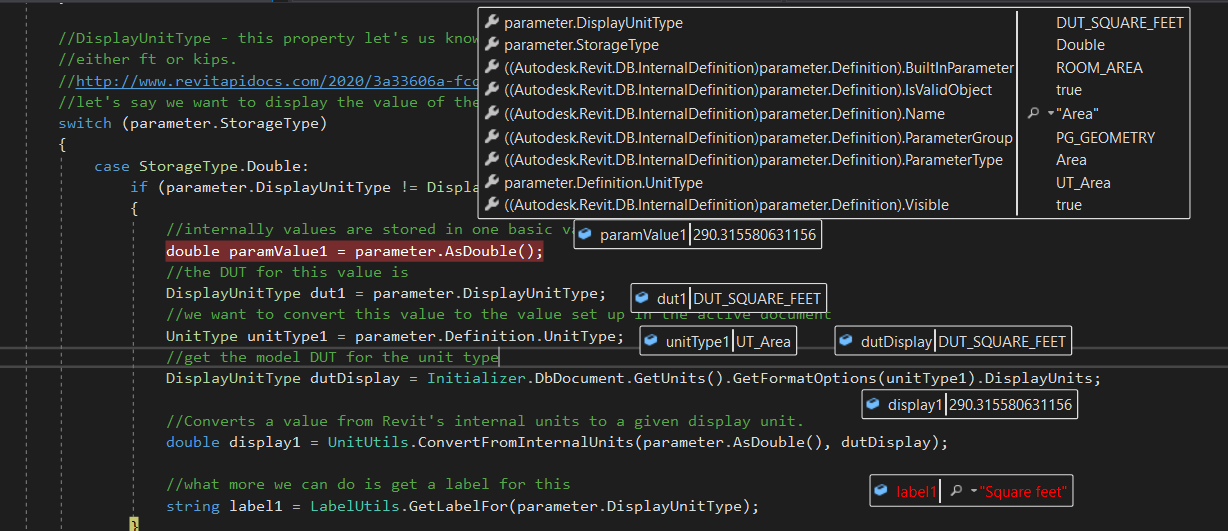Click the UT_Area value in watch list
This screenshot has height=531, width=1228.
pyautogui.click(x=1083, y=182)
